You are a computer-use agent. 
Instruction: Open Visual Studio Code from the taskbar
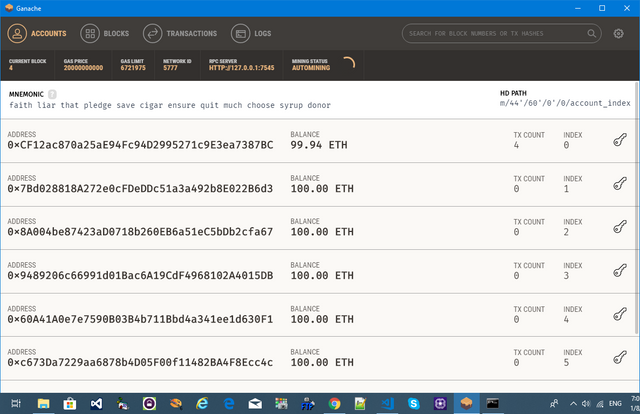tap(387, 404)
